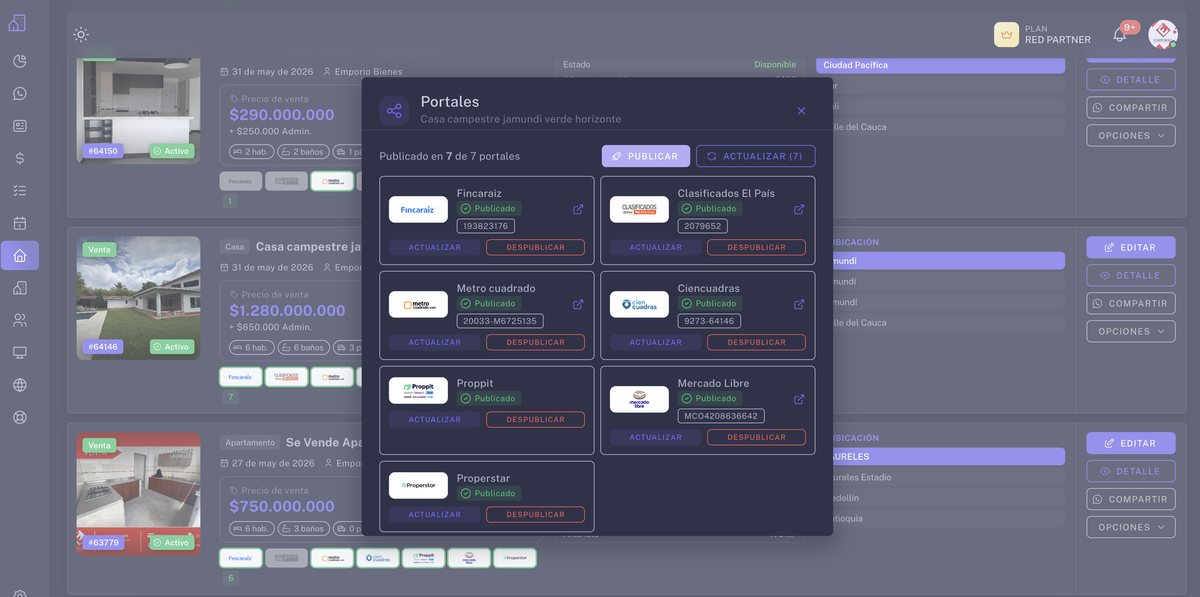Open lifebuoy support section in sidebar
Viewport: 1200px width, 597px height.
pos(20,417)
